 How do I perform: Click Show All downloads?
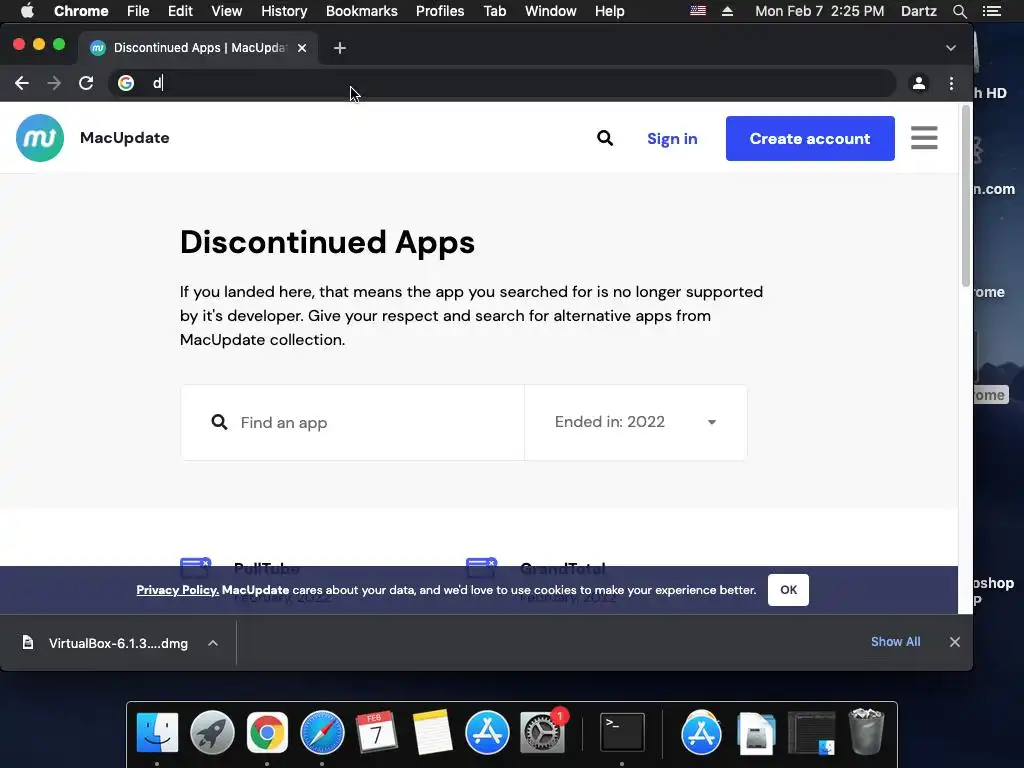895,642
